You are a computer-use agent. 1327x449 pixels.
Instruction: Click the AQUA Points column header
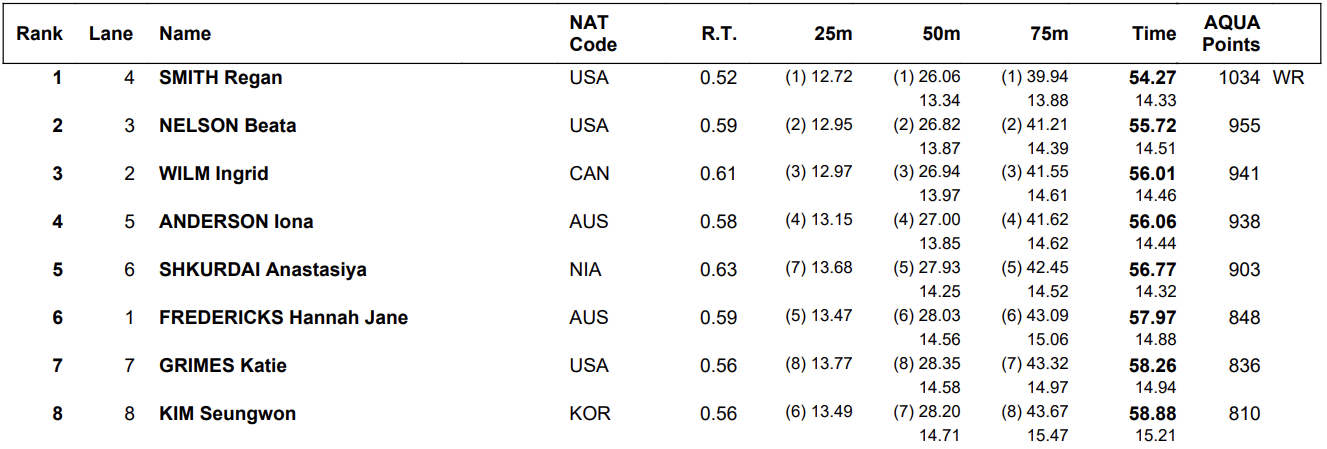[1231, 33]
